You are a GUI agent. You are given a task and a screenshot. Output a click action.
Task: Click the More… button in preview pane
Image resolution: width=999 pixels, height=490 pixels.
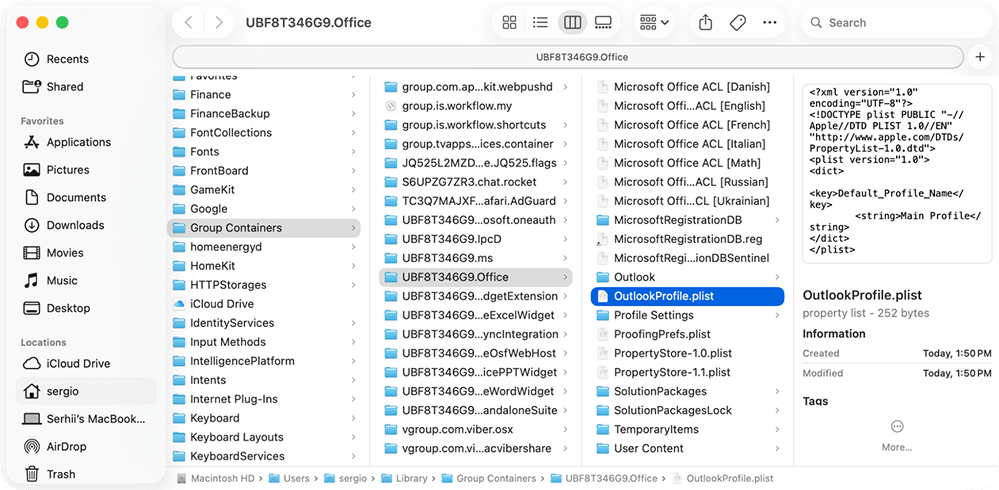tap(897, 435)
